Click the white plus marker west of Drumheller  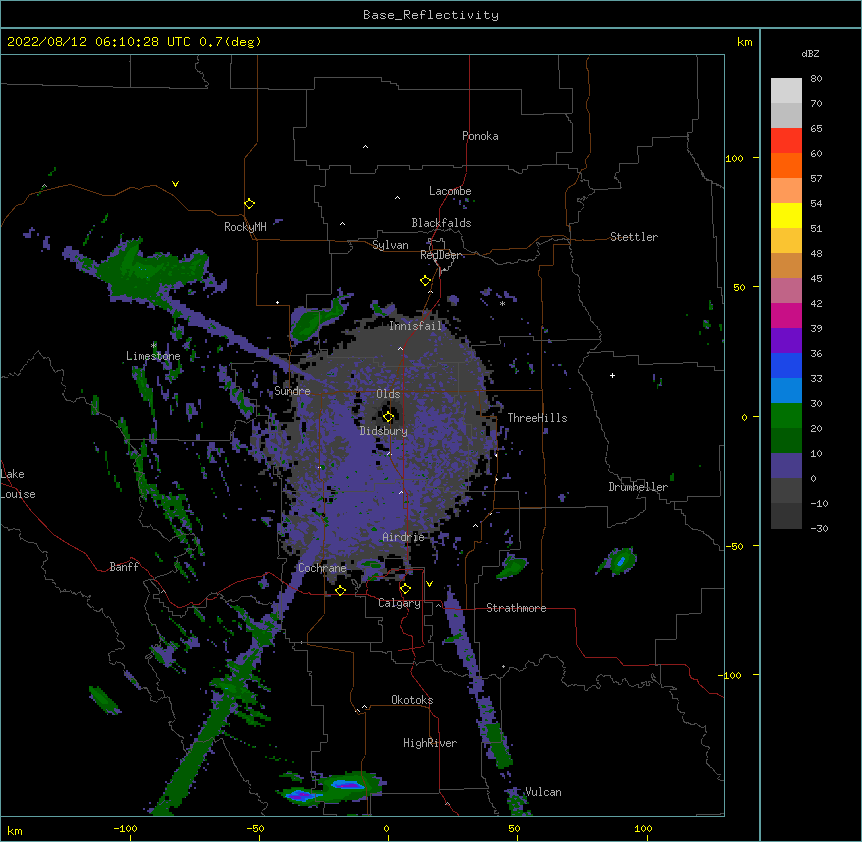click(x=612, y=375)
